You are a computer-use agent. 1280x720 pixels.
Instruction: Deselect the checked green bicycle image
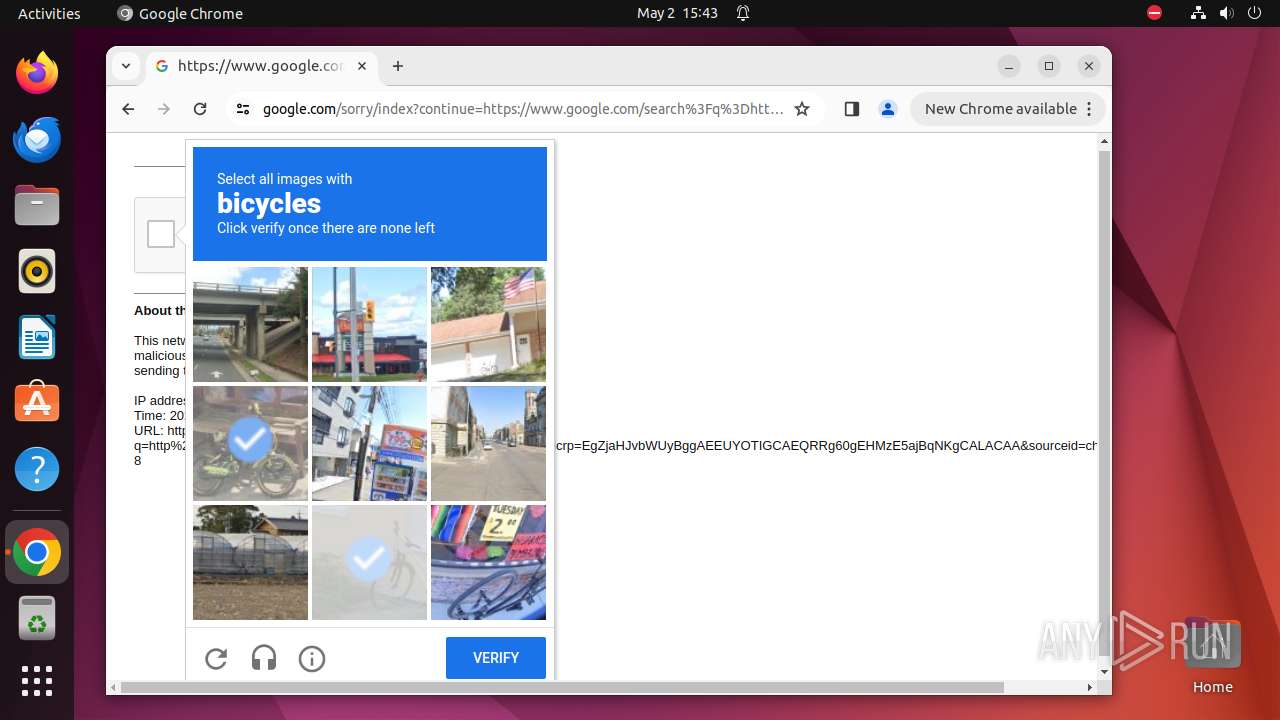250,443
